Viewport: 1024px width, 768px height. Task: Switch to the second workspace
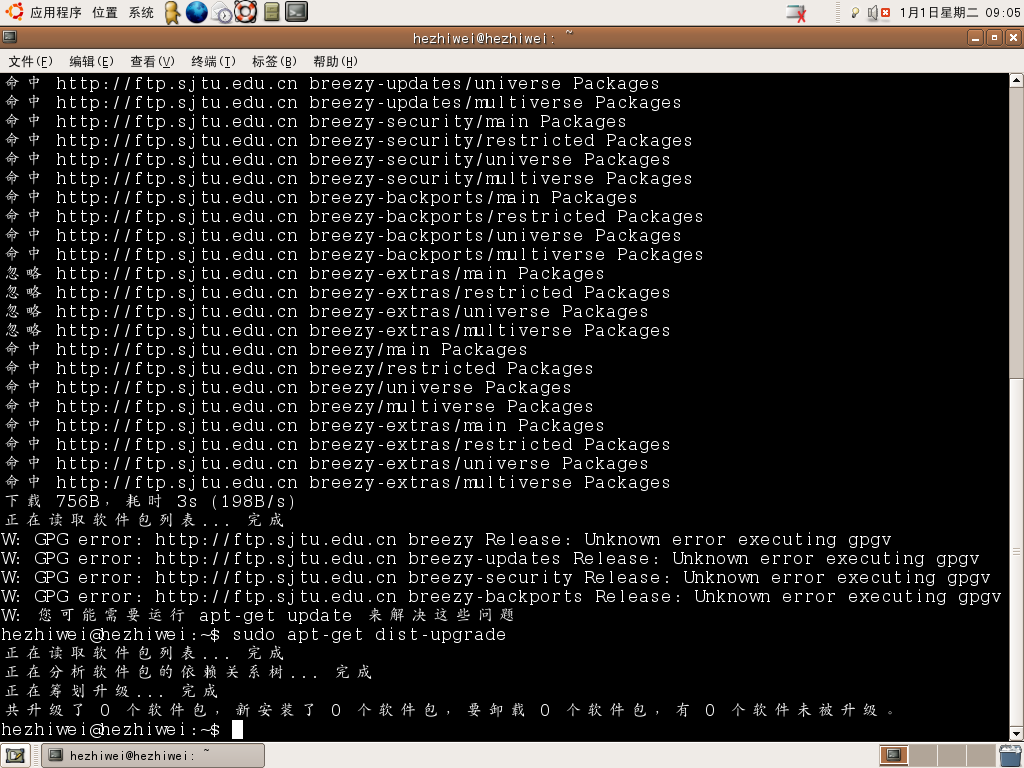coord(923,756)
